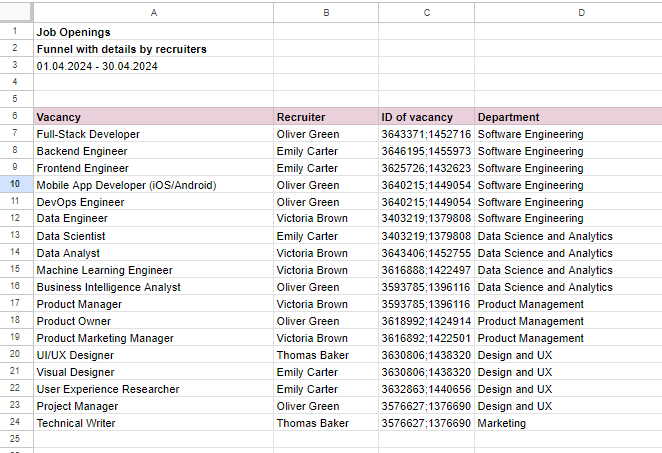Click ID '3632863;1440656' cell
Image resolution: width=662 pixels, height=453 pixels.
click(426, 388)
